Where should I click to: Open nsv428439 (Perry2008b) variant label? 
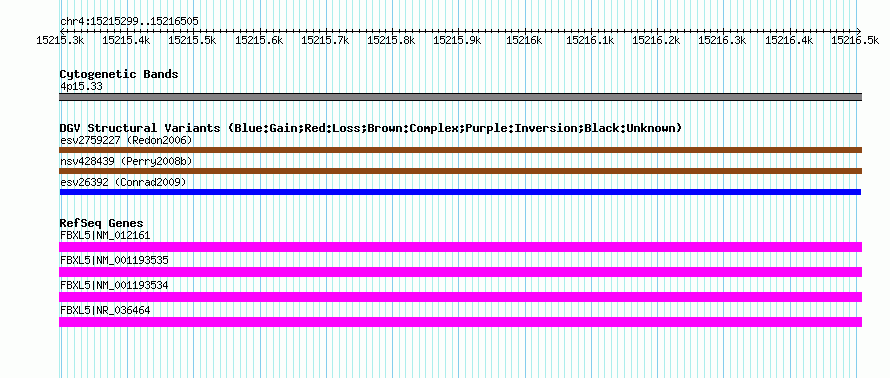(126, 162)
